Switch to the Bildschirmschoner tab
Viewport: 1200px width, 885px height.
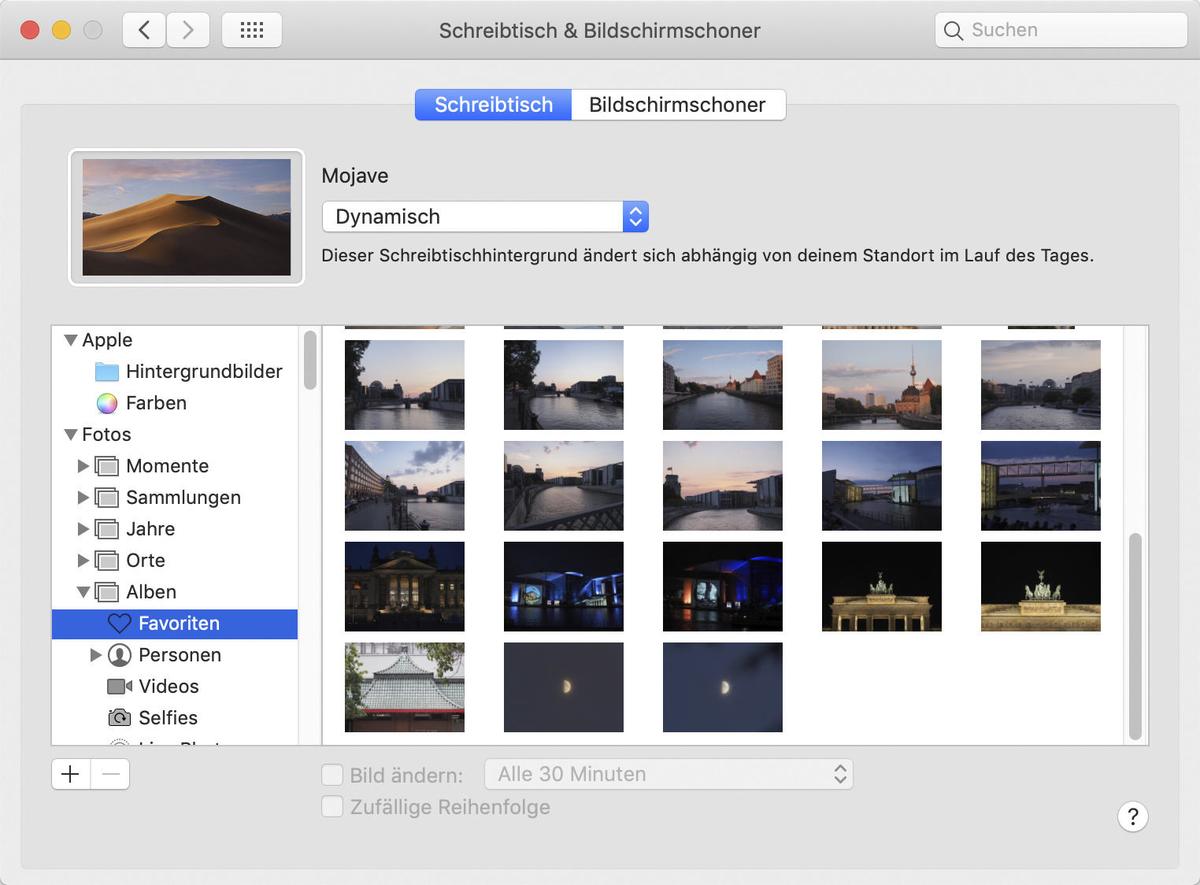pos(677,105)
